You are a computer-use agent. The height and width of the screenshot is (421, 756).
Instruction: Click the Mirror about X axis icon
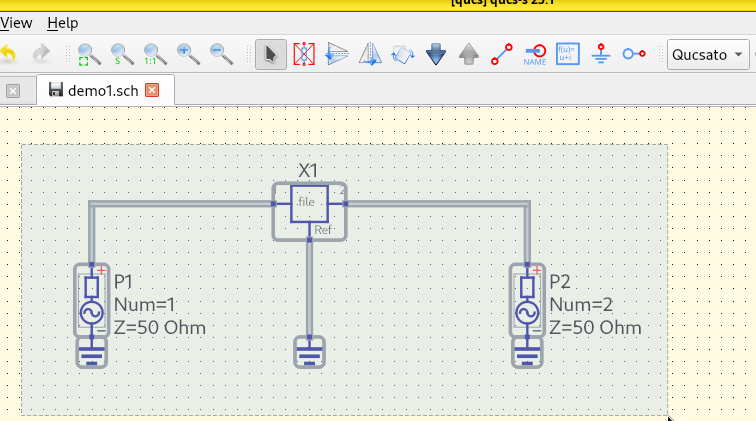337,54
